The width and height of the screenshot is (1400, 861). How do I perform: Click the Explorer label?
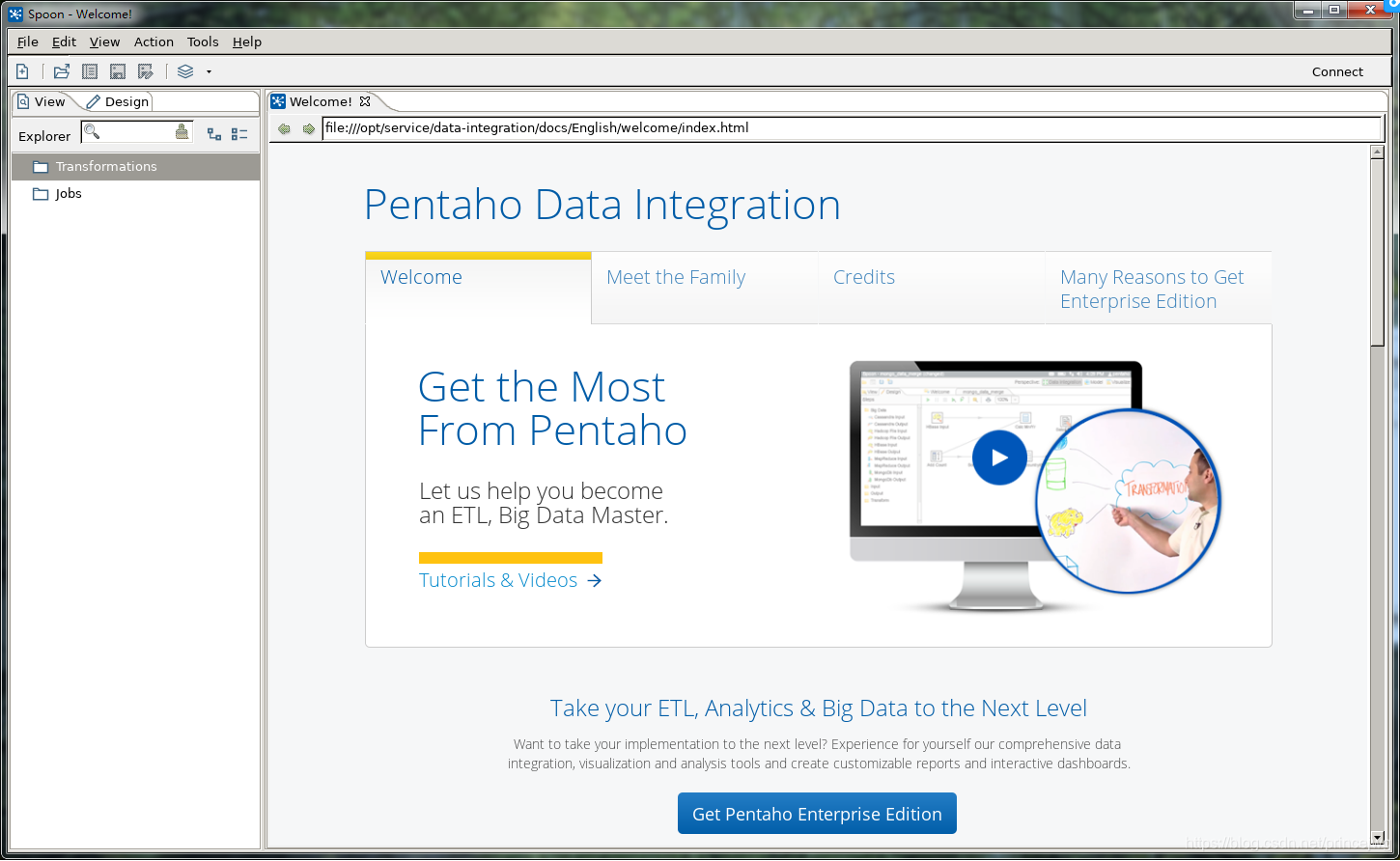(44, 136)
